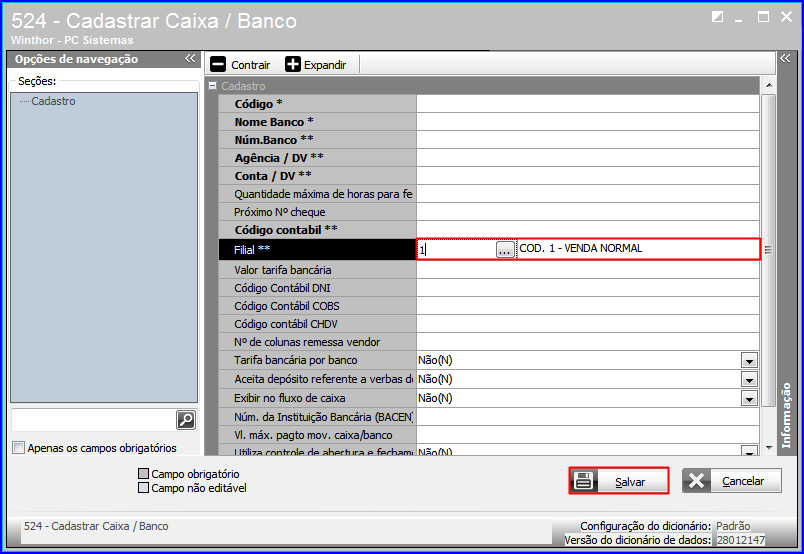Click the Código input field
804x554 pixels.
(588, 104)
